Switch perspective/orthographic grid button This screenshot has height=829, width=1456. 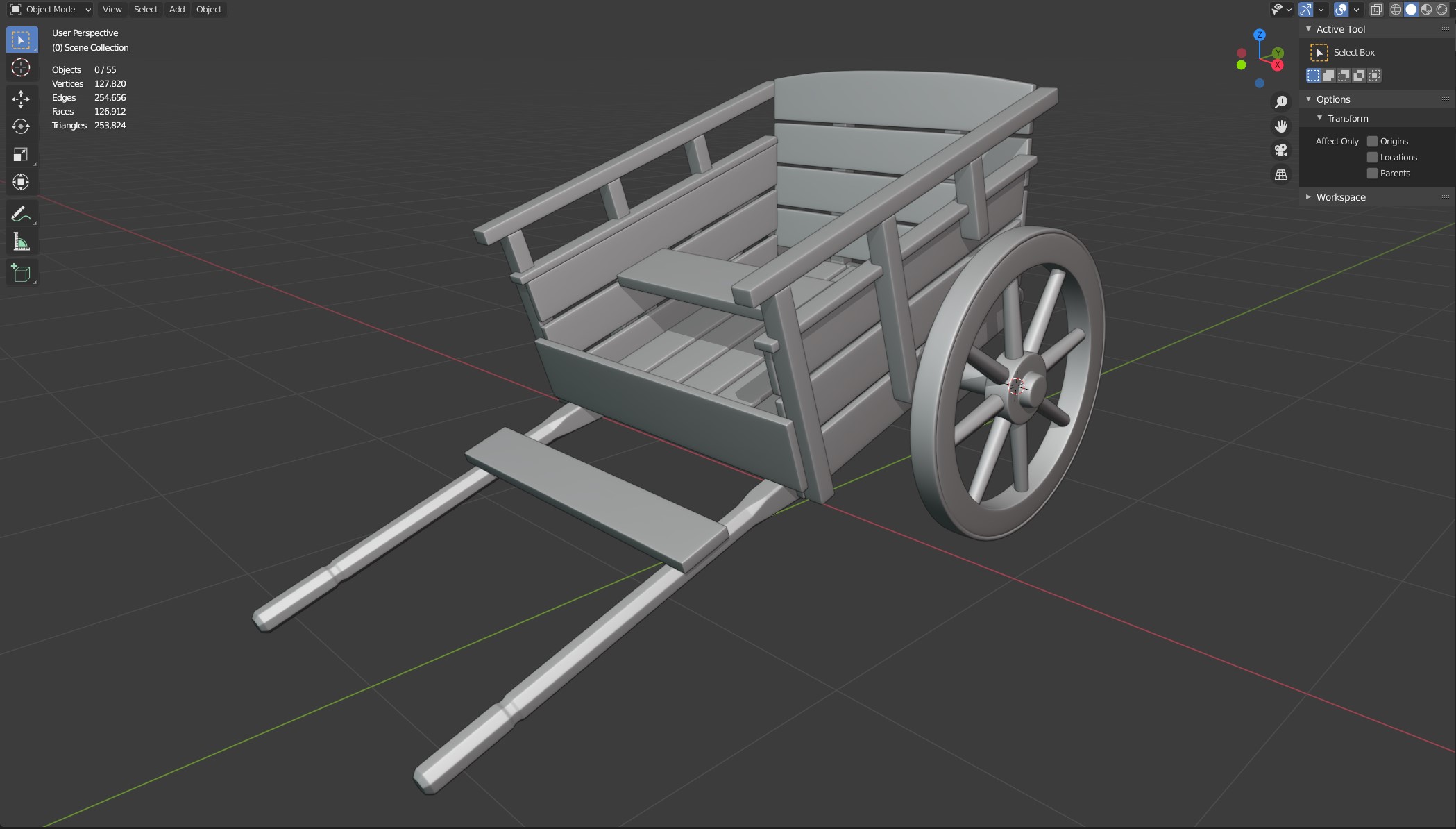tap(1281, 174)
